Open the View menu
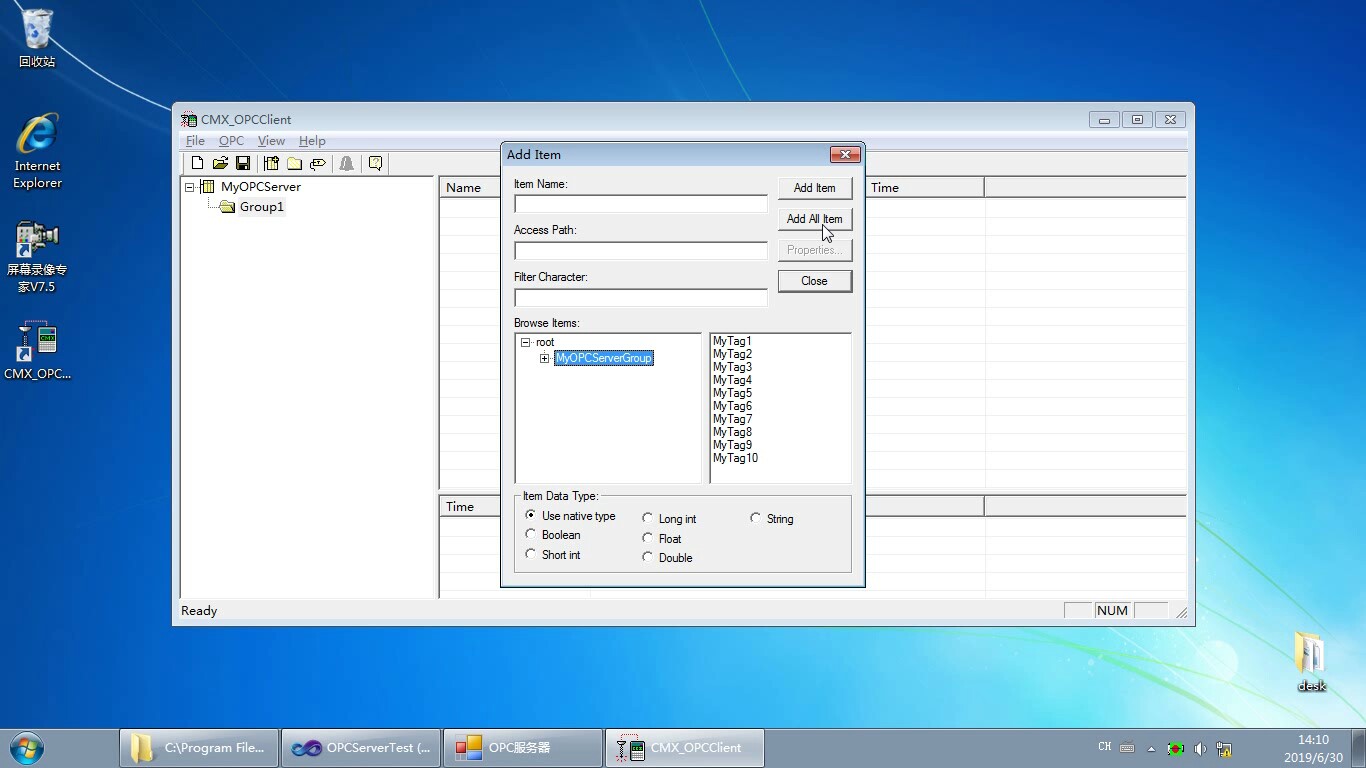This screenshot has width=1366, height=768. tap(271, 141)
